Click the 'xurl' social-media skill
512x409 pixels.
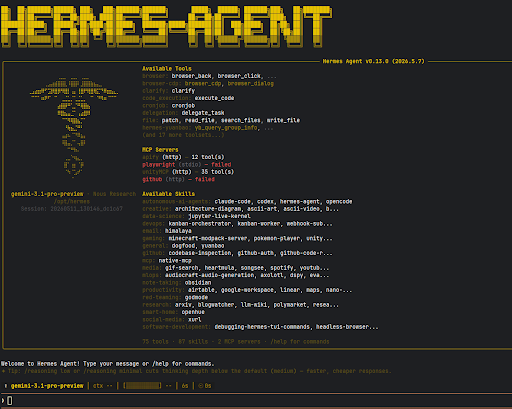pos(195,319)
